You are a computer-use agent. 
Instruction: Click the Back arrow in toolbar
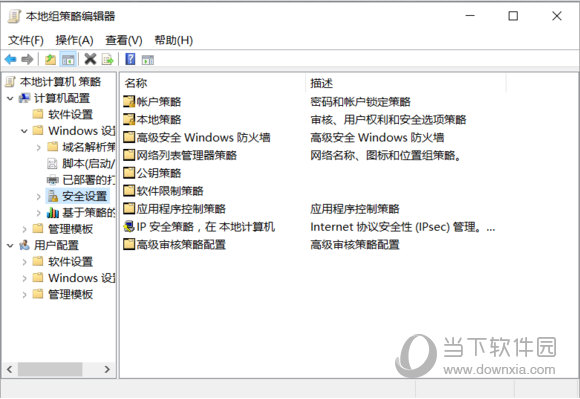coord(10,59)
